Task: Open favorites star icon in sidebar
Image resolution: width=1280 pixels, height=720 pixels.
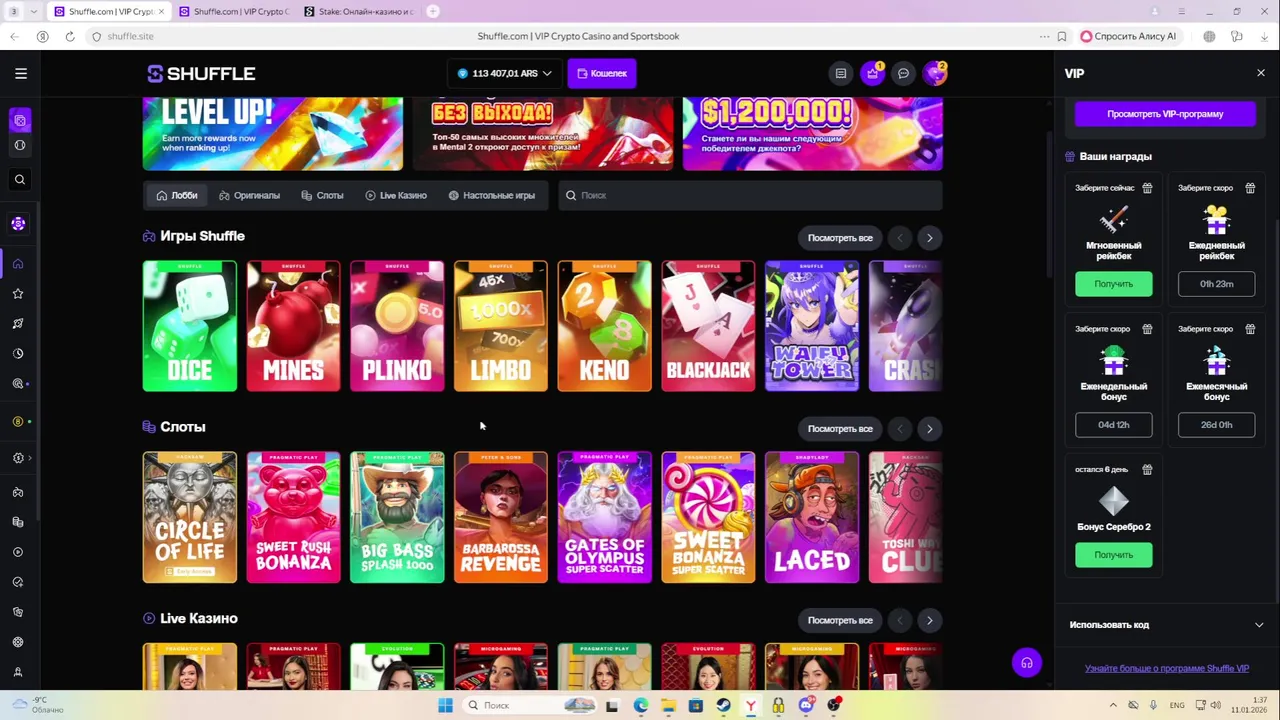Action: point(18,294)
